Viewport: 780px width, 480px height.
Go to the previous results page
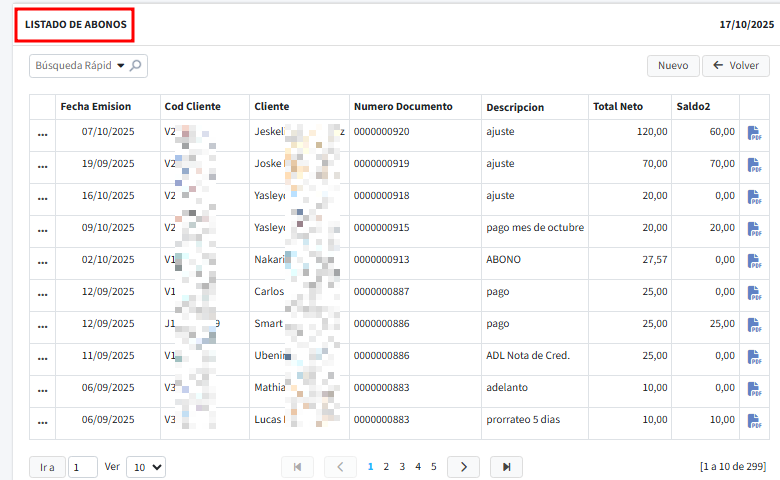click(x=340, y=467)
